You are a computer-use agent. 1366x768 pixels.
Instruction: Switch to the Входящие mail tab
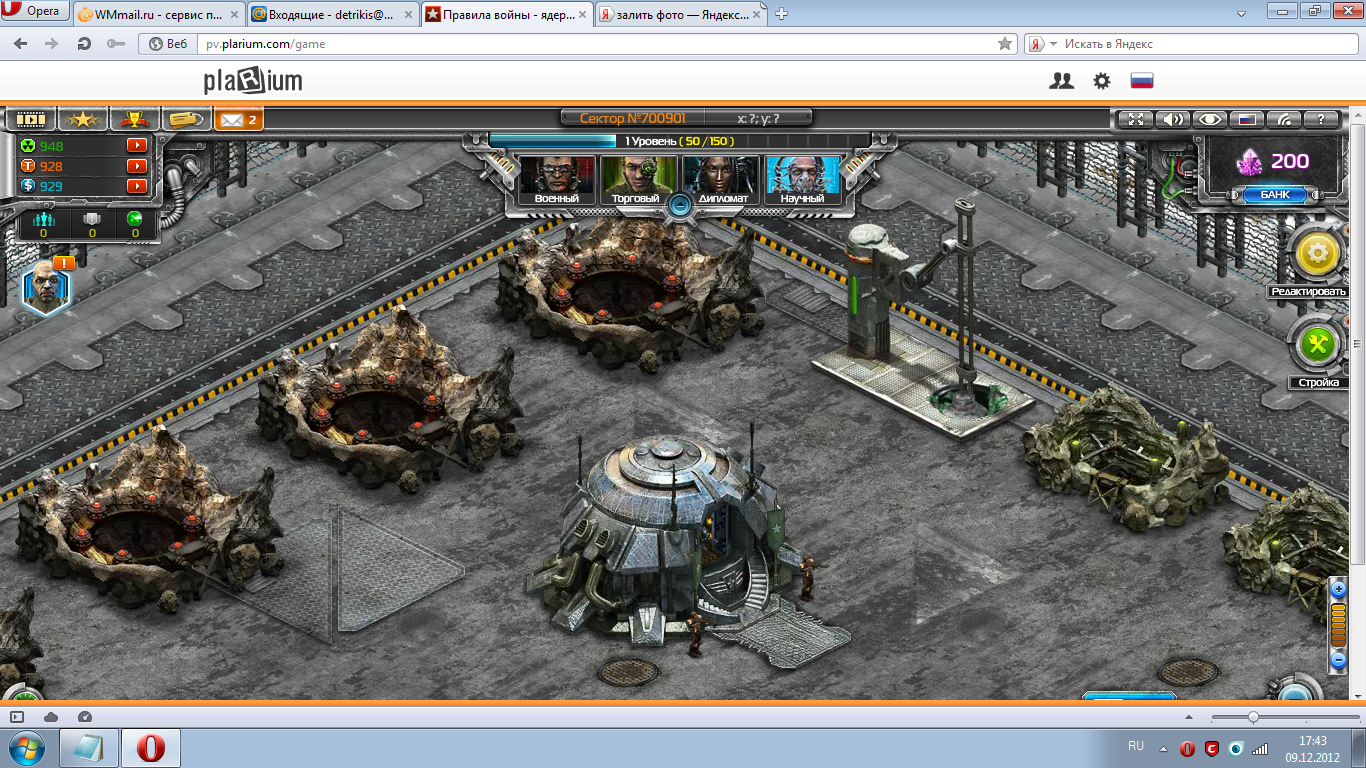click(x=331, y=14)
